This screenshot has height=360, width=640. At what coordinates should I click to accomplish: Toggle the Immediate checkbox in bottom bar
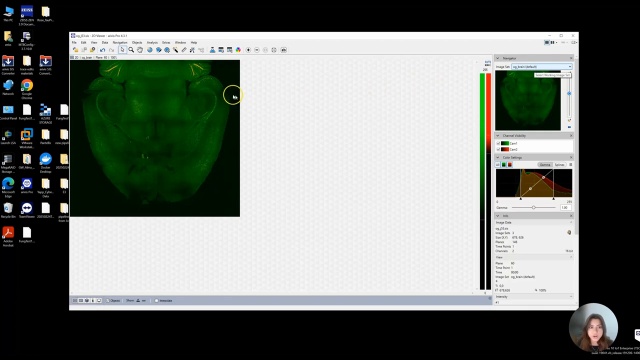tap(156, 300)
